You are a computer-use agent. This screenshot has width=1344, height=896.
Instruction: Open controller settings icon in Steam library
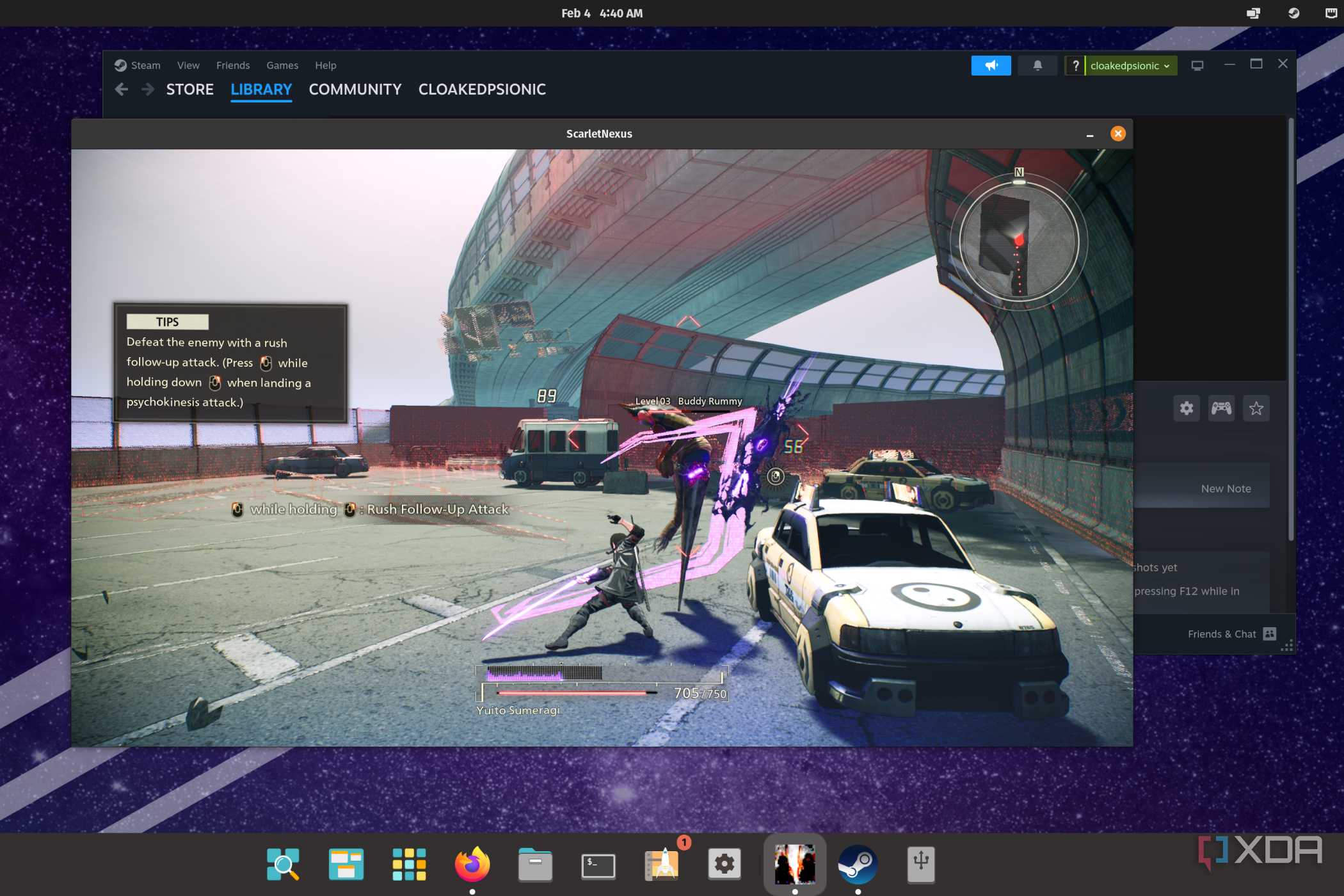click(1221, 408)
